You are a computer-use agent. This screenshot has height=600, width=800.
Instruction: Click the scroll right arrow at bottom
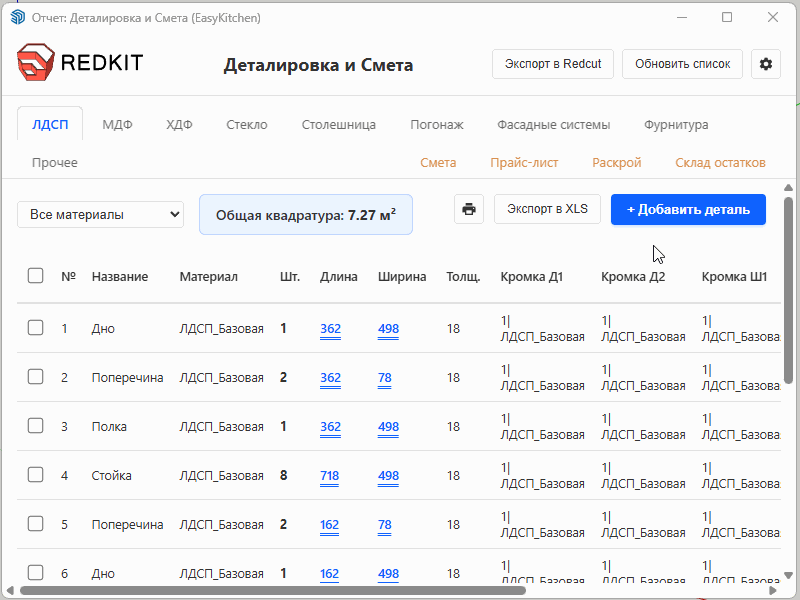(x=773, y=590)
